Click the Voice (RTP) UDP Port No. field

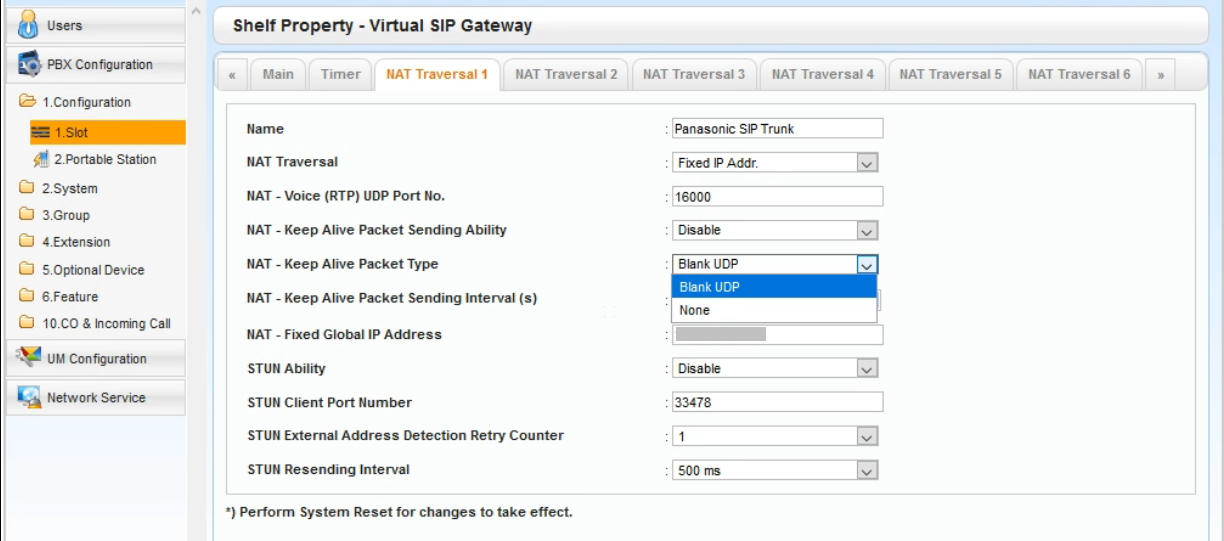point(777,196)
